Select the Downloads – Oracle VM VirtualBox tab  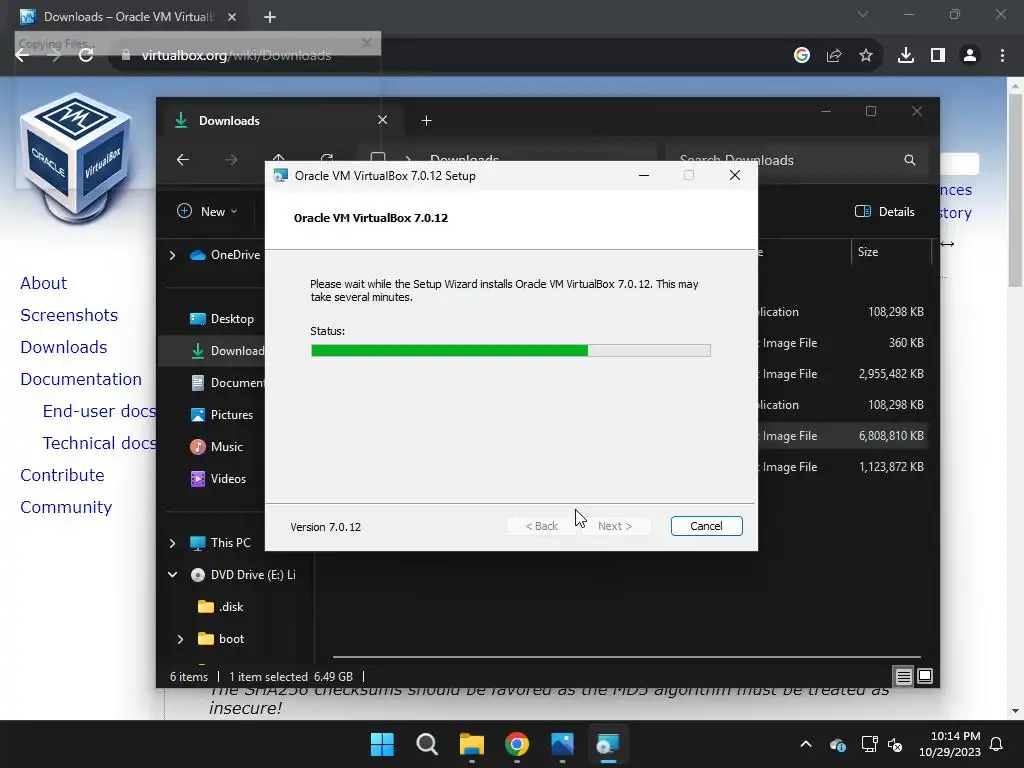[x=129, y=17]
